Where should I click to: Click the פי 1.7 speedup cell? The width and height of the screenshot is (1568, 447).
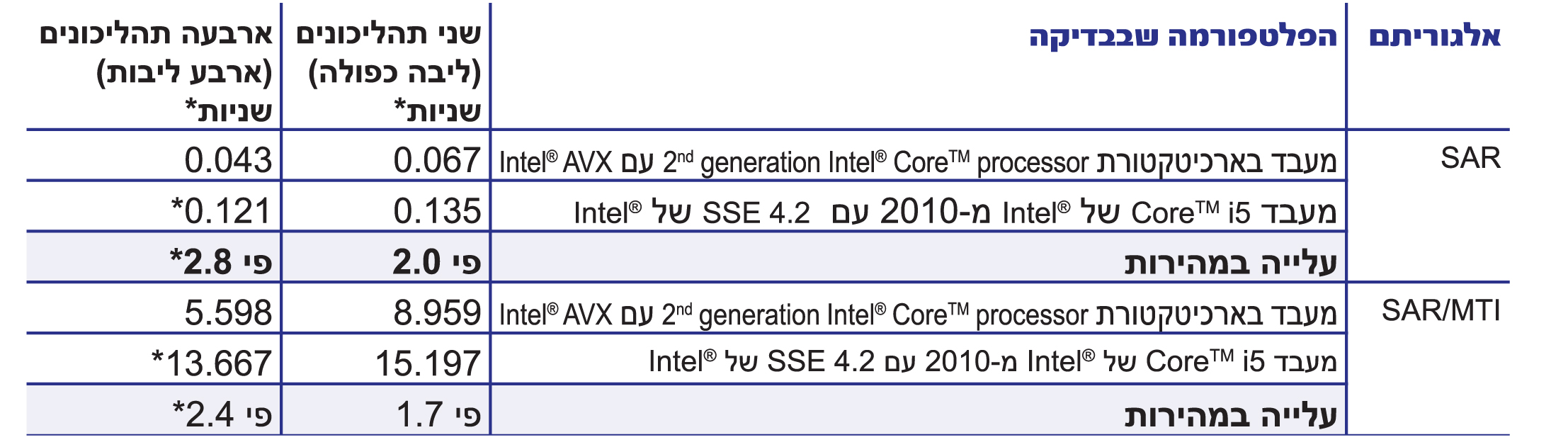tap(438, 414)
